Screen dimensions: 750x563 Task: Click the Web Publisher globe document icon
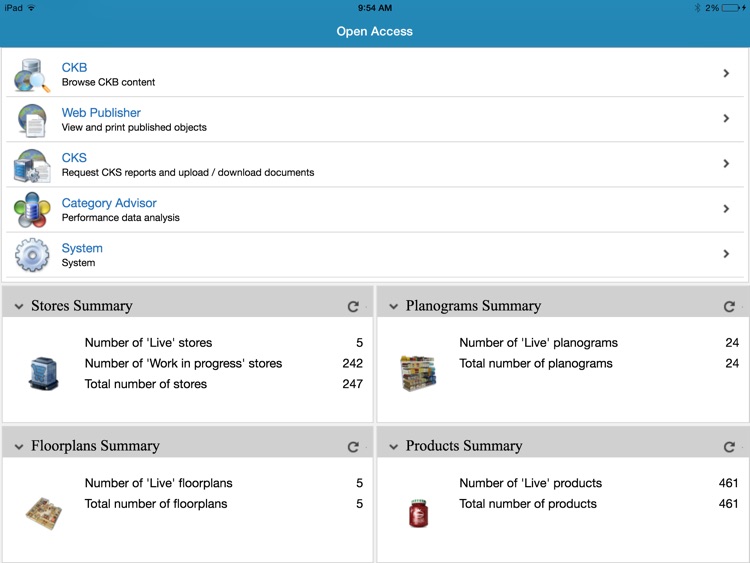tap(32, 120)
